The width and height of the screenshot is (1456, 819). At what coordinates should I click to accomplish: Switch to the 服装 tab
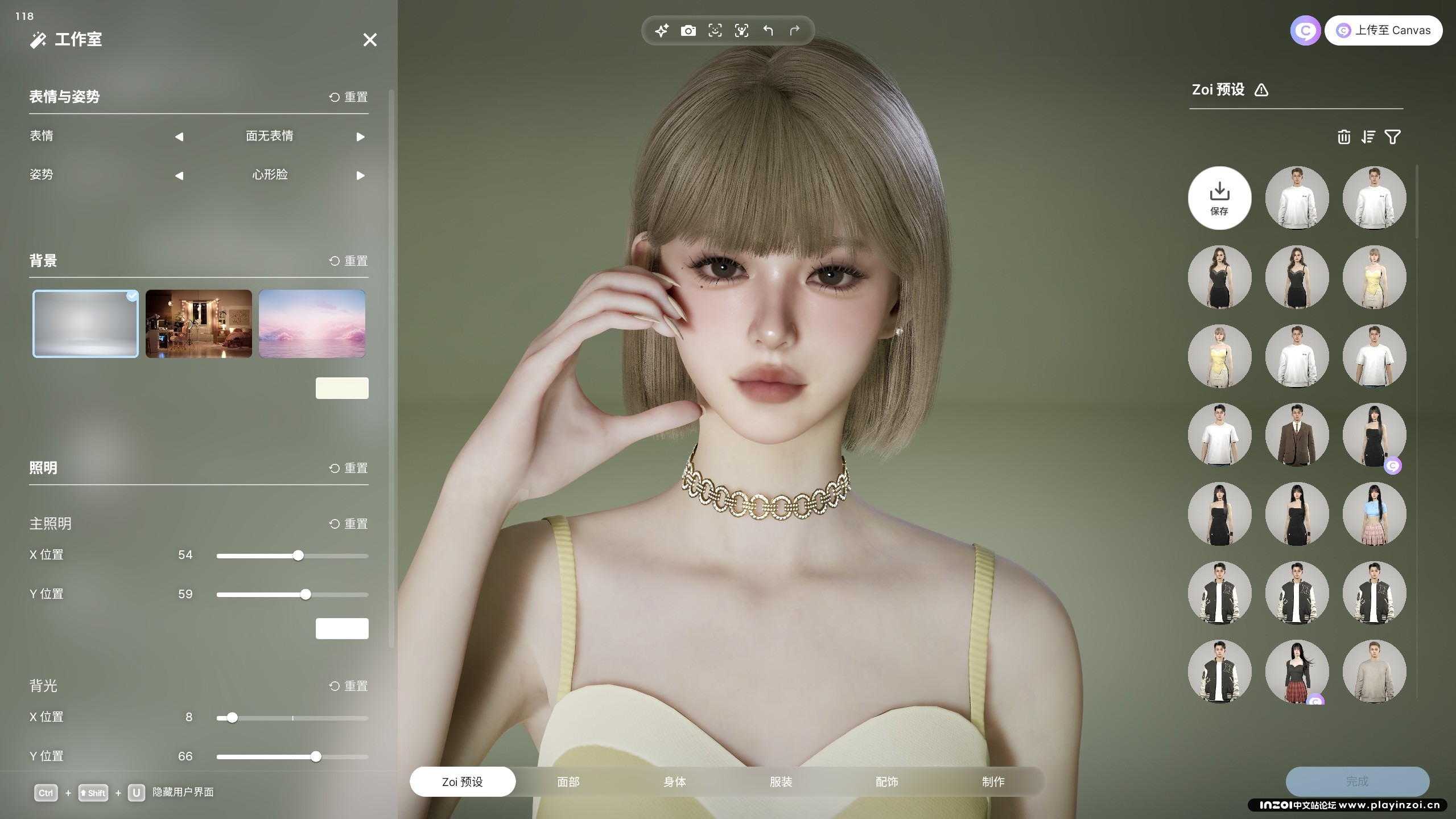(781, 782)
